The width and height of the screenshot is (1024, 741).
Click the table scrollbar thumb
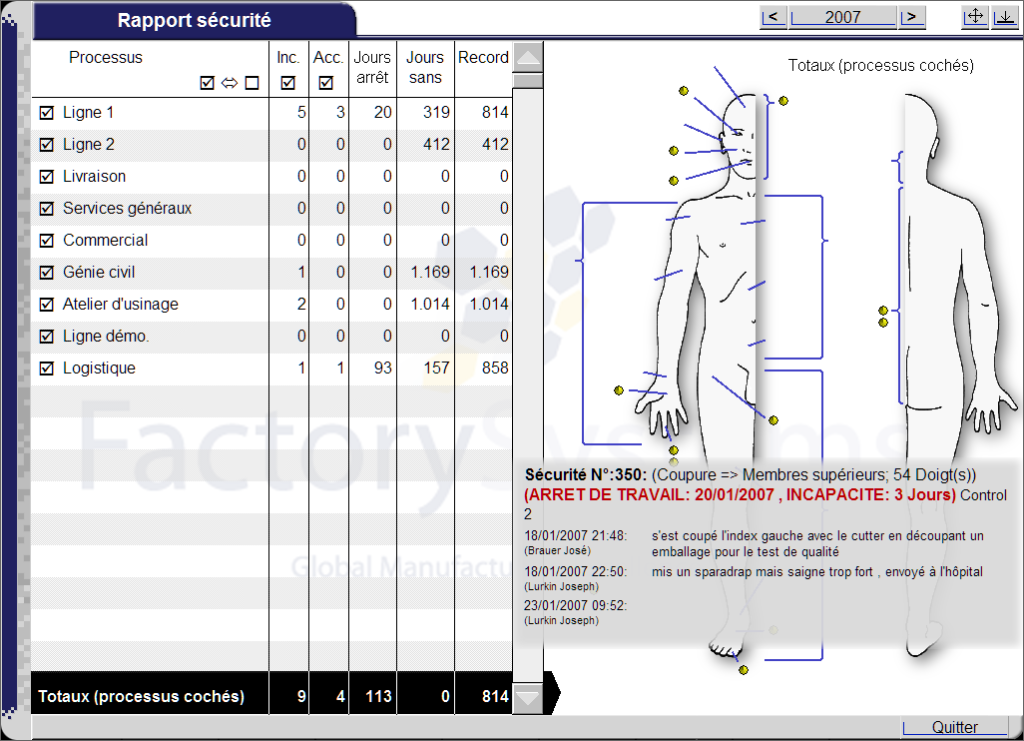(x=528, y=81)
